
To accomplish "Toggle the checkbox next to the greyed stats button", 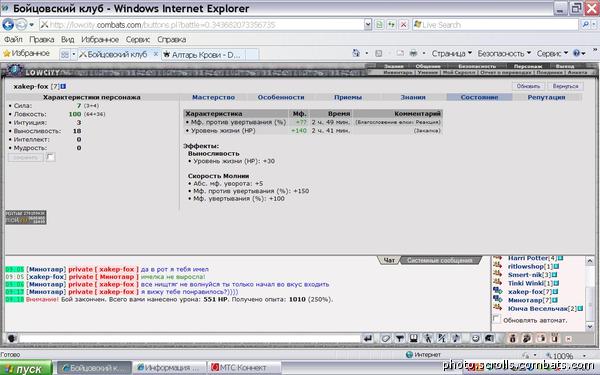I will (x=51, y=157).
